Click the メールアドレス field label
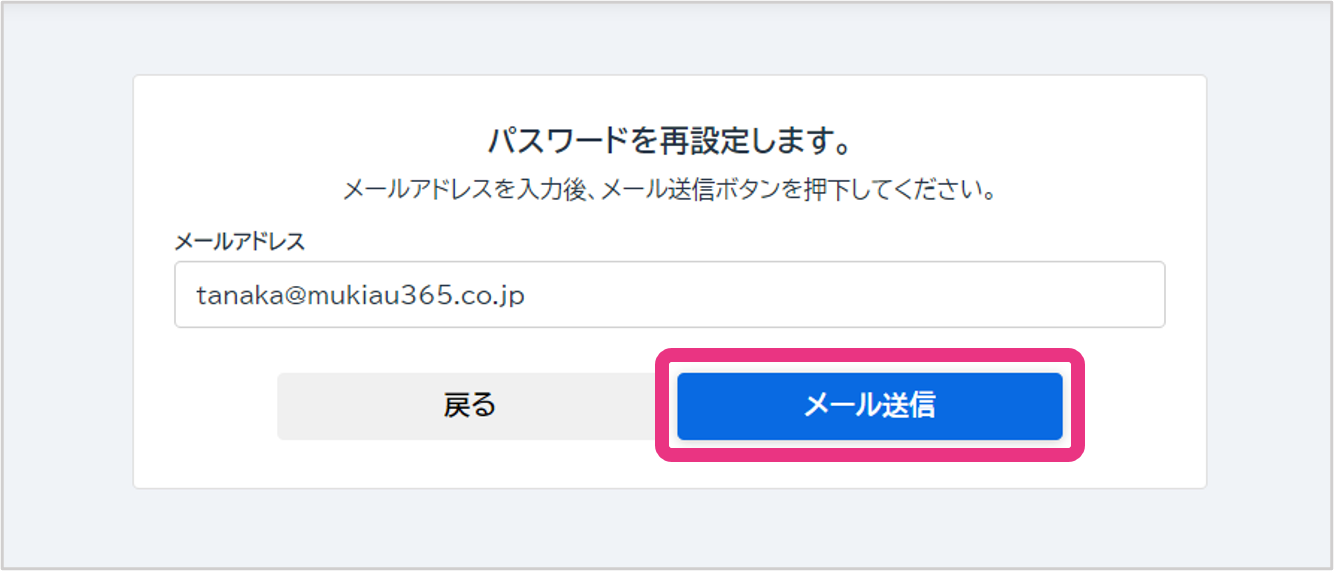The width and height of the screenshot is (1334, 571). tap(239, 241)
